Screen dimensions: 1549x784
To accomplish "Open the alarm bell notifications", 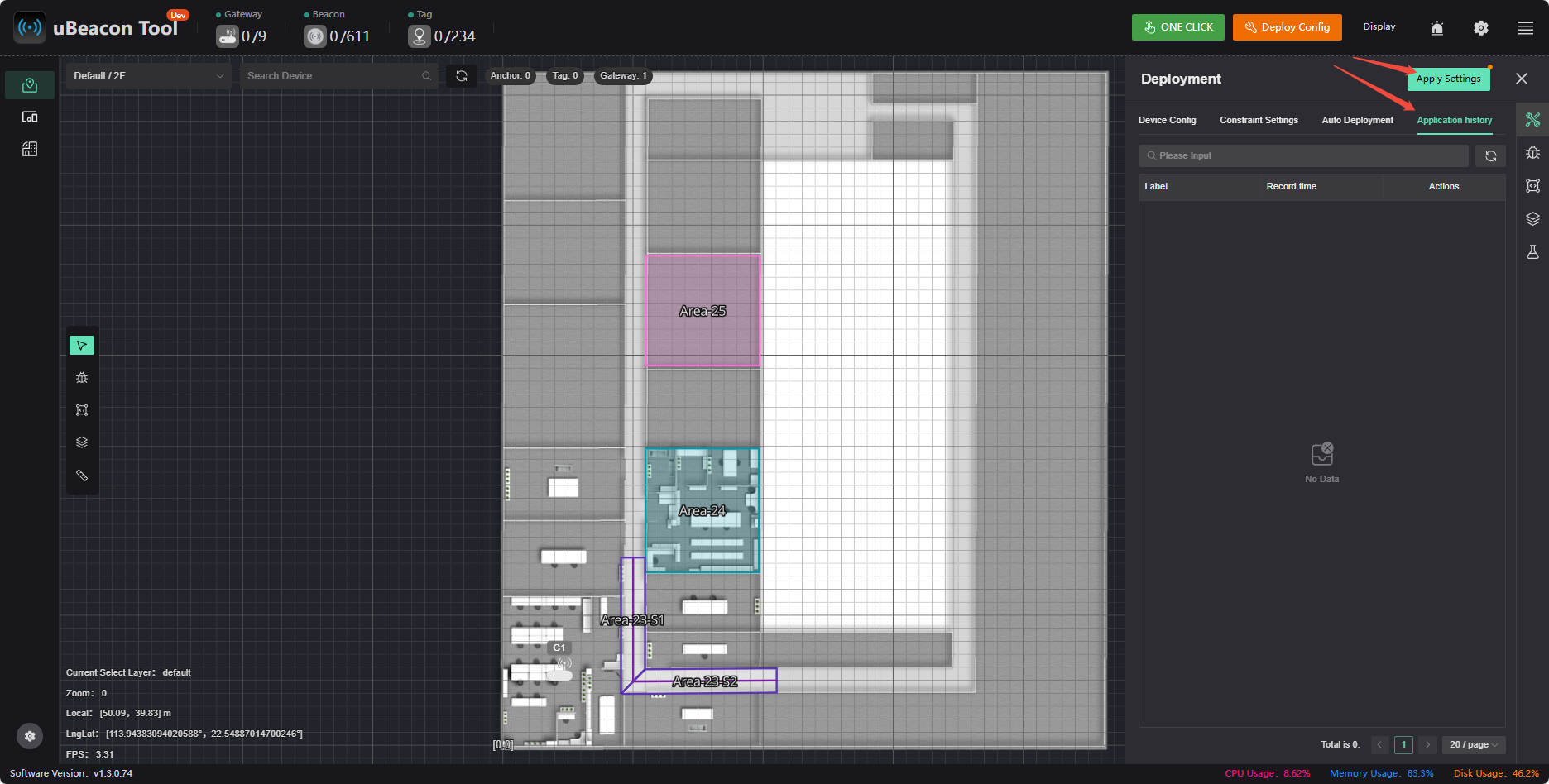I will point(1437,28).
